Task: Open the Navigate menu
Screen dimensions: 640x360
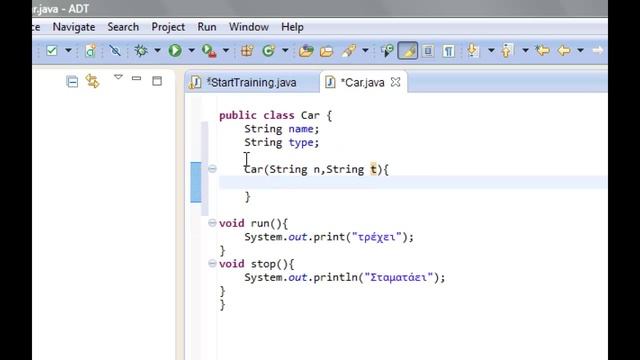Action: (x=74, y=27)
